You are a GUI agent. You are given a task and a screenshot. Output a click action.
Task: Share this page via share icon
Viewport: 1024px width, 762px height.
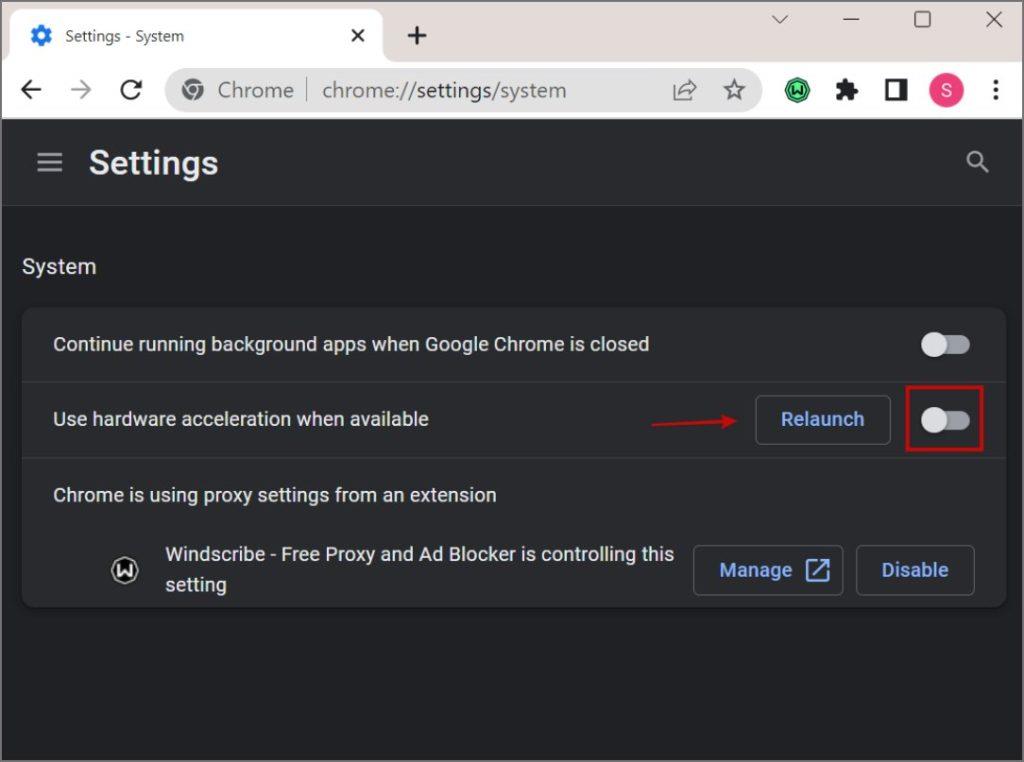point(684,89)
